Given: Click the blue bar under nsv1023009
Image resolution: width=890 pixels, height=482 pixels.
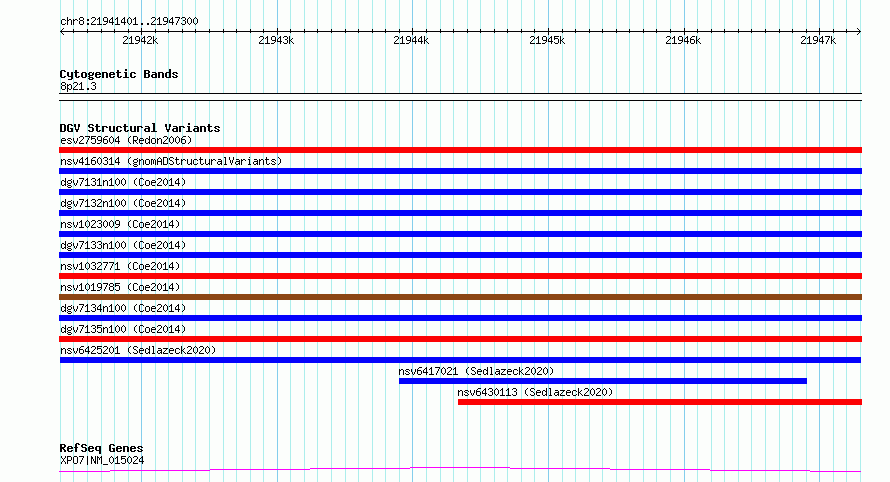Looking at the screenshot, I should [x=460, y=234].
